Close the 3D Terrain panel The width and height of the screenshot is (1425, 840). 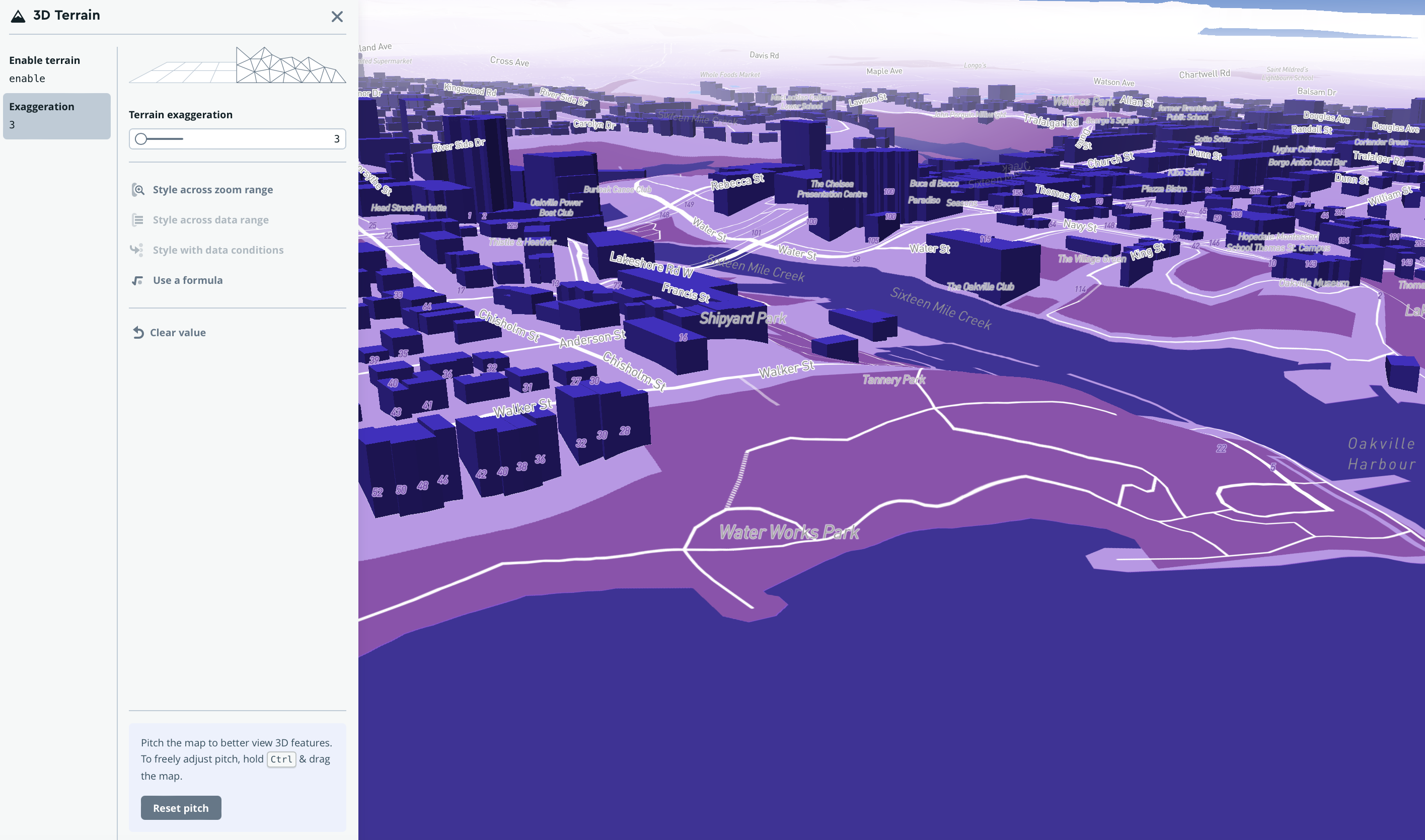tap(337, 17)
